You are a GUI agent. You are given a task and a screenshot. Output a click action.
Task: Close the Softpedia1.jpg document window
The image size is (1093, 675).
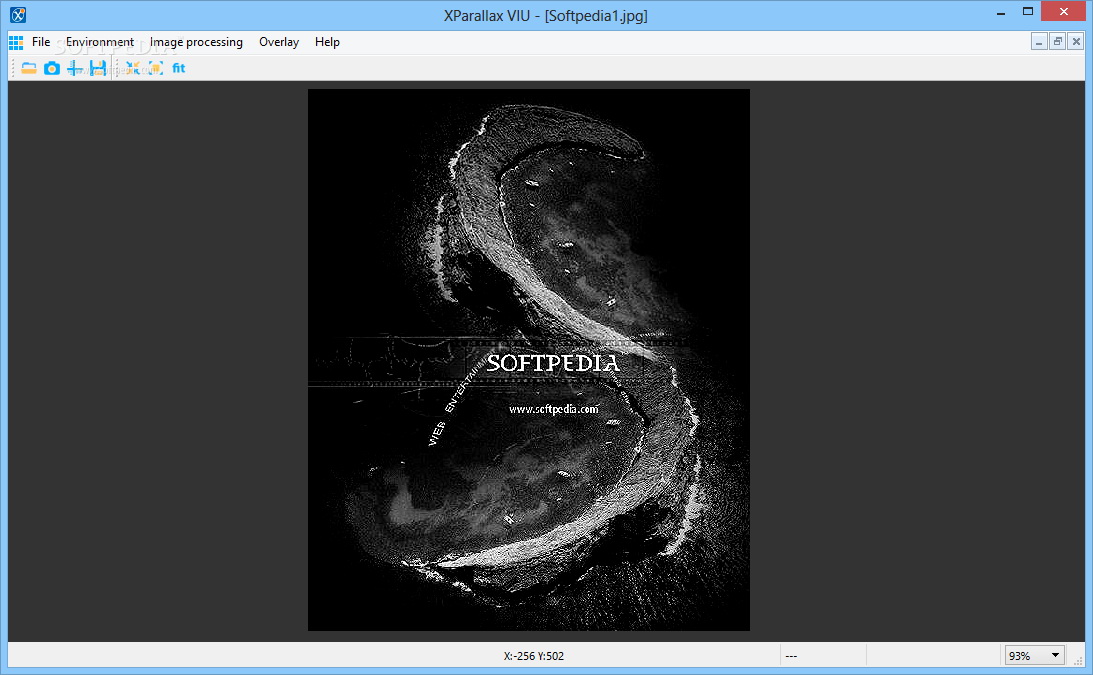tap(1076, 42)
